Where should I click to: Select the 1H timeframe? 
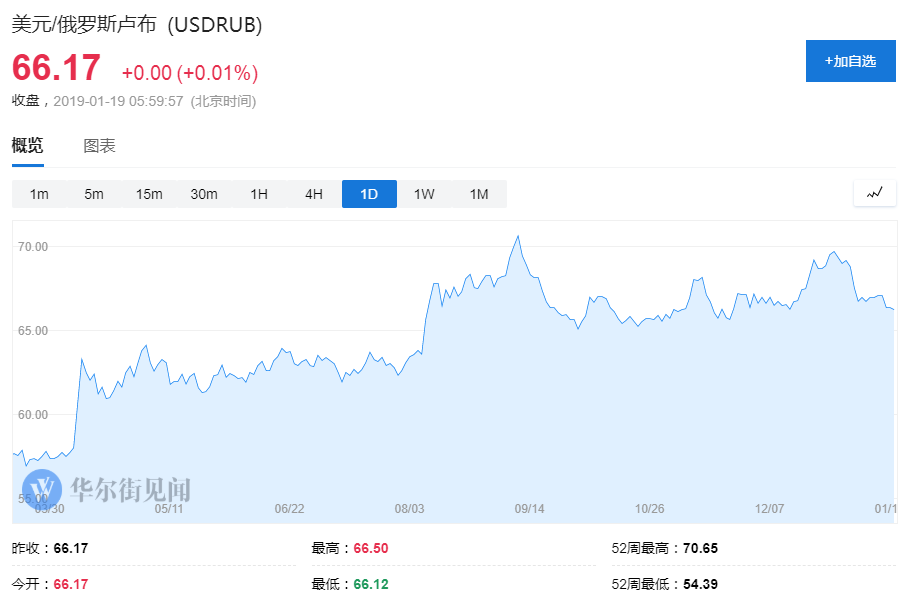click(259, 194)
